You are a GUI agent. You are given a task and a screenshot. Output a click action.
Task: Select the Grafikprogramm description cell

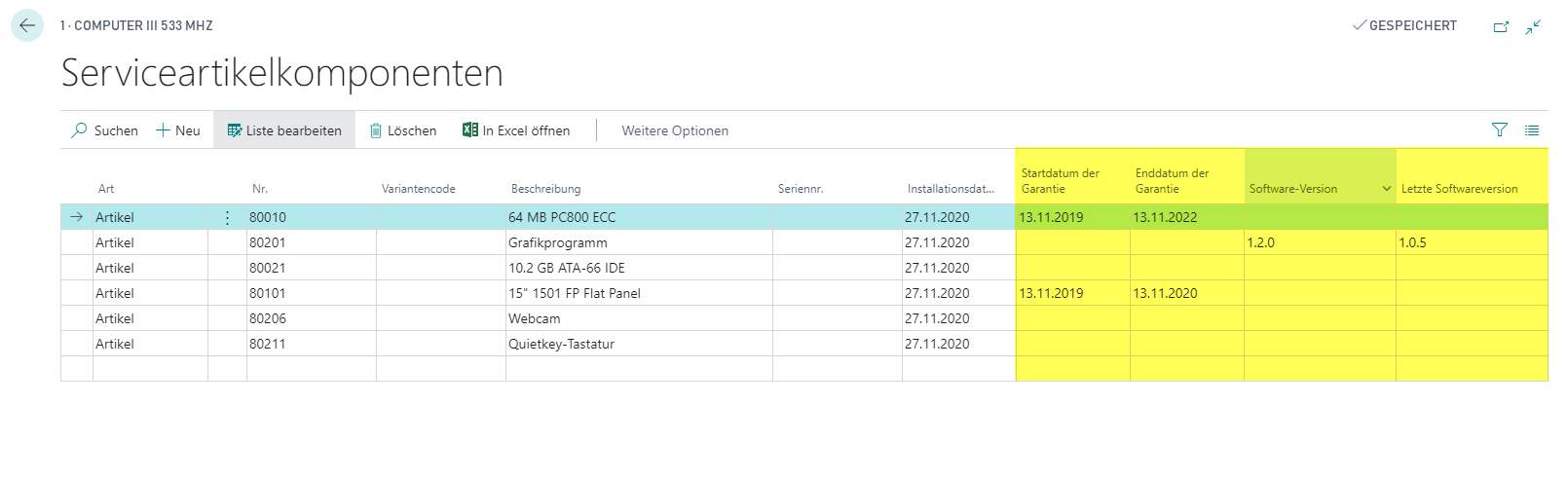click(x=639, y=242)
